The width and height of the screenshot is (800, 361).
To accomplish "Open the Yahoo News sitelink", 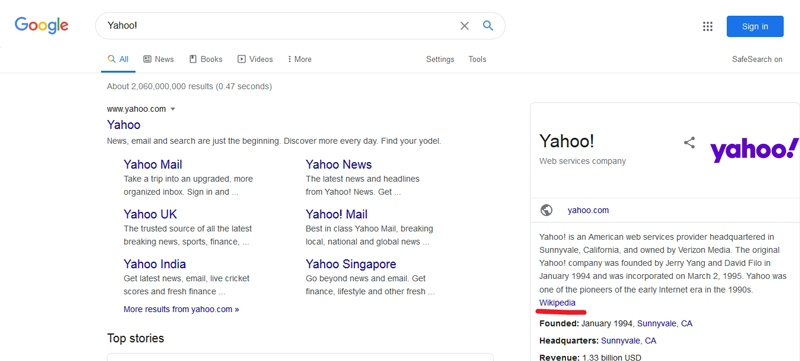I will pyautogui.click(x=338, y=164).
